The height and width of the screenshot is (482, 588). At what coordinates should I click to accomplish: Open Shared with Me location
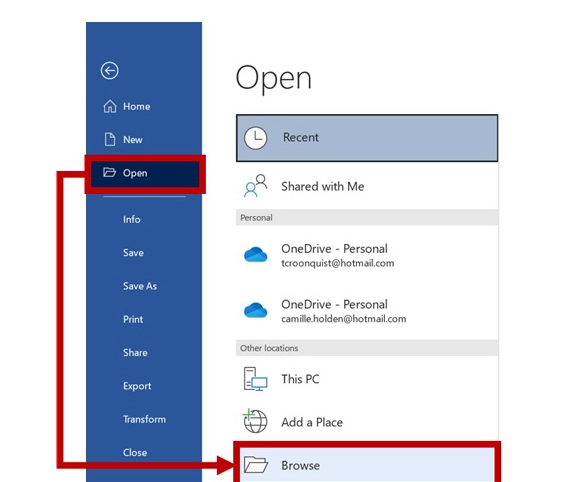pyautogui.click(x=367, y=186)
